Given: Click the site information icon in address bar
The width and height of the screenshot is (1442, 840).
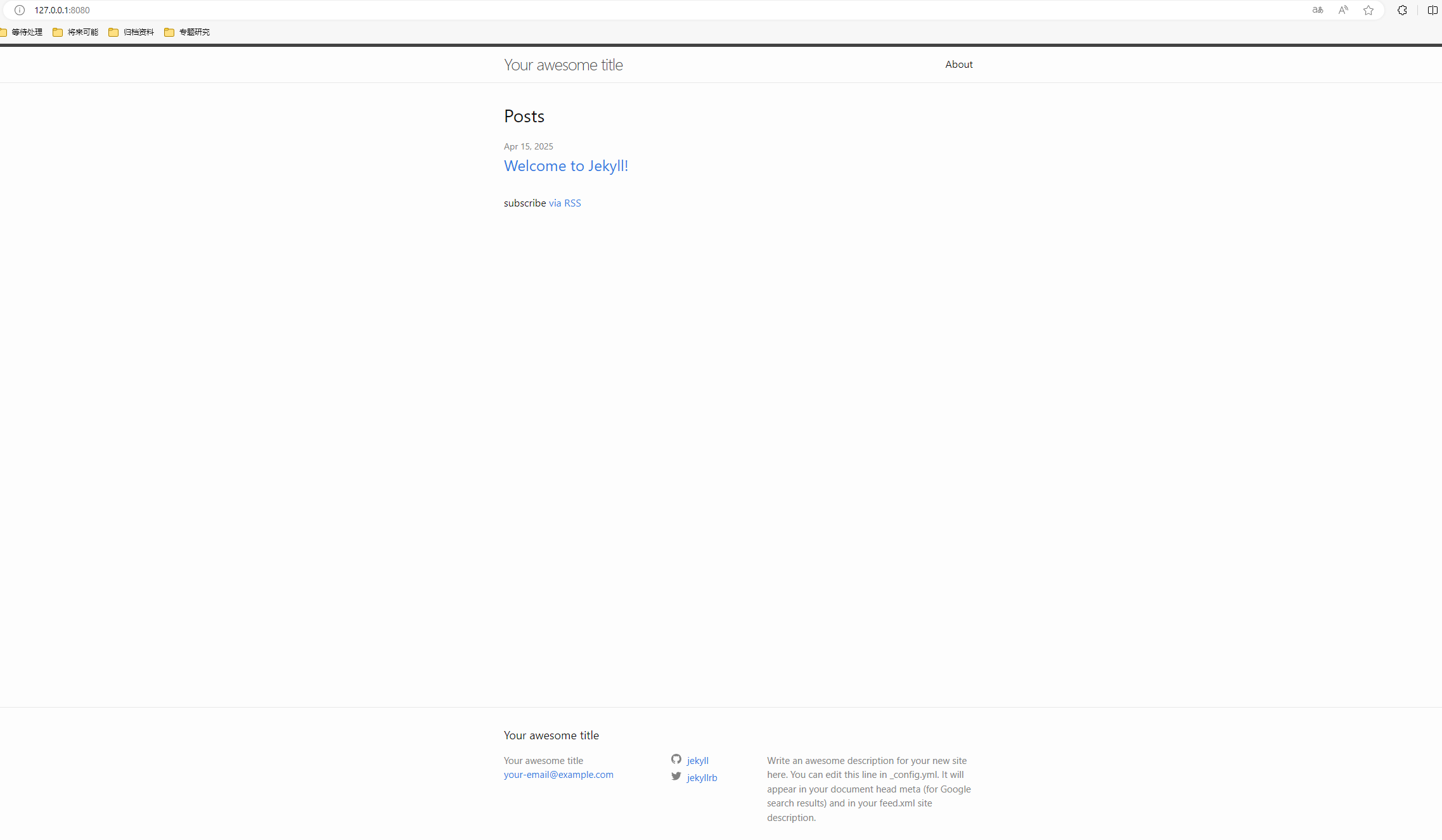Looking at the screenshot, I should tap(20, 10).
